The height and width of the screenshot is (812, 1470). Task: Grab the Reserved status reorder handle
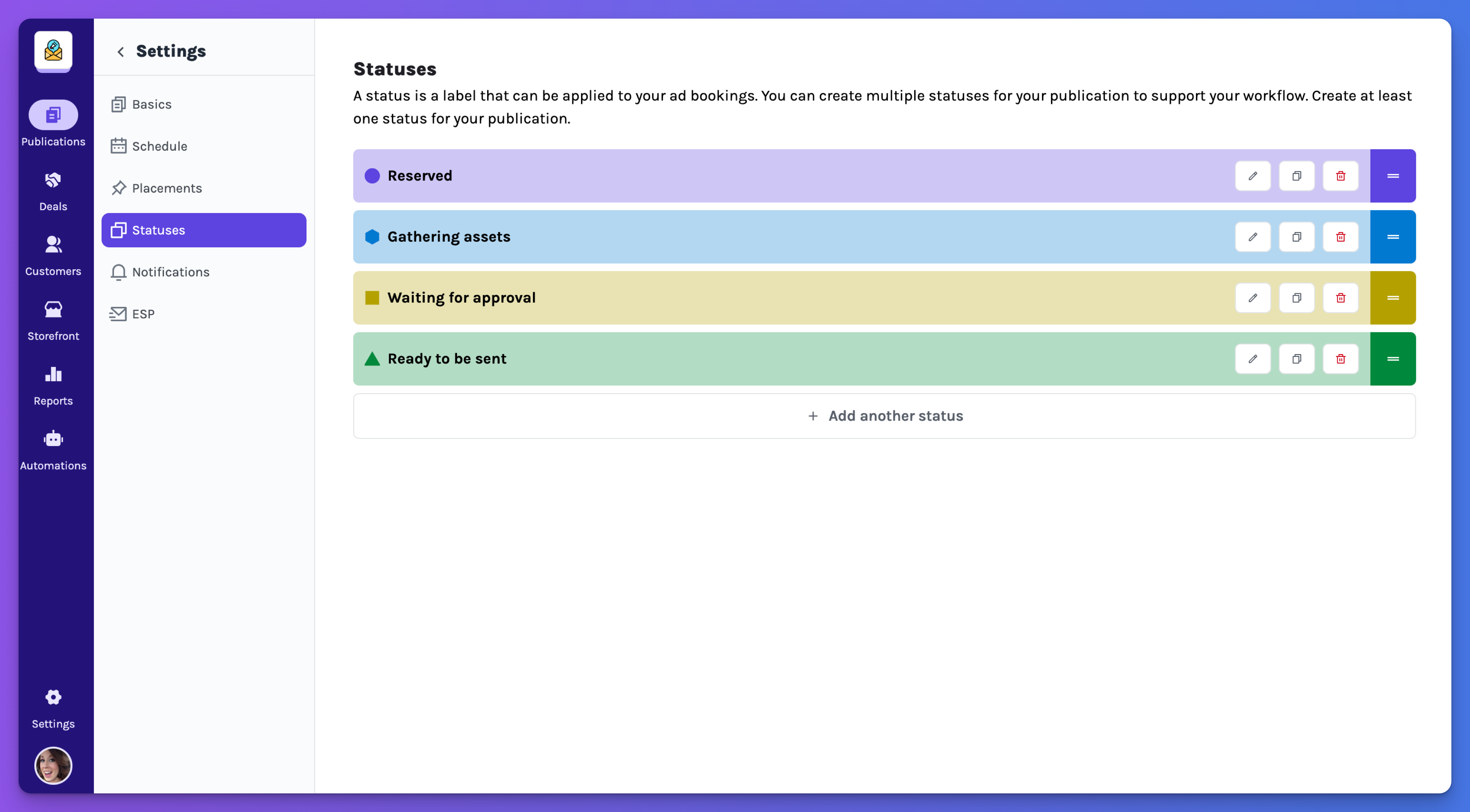(x=1393, y=176)
